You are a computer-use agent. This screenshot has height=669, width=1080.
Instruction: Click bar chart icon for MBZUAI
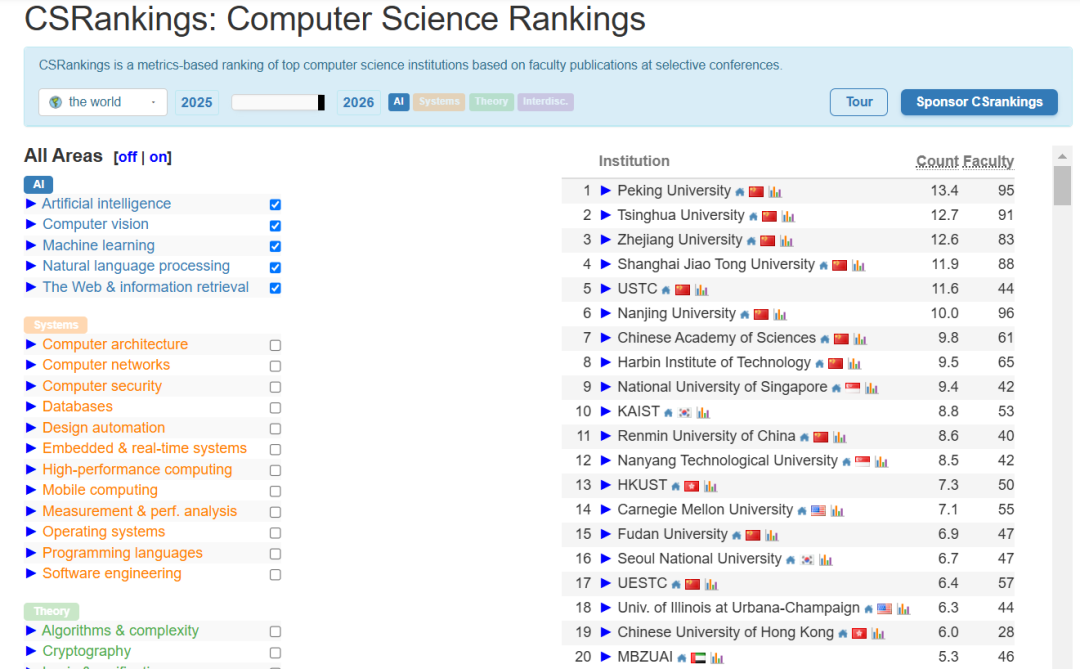(x=716, y=658)
